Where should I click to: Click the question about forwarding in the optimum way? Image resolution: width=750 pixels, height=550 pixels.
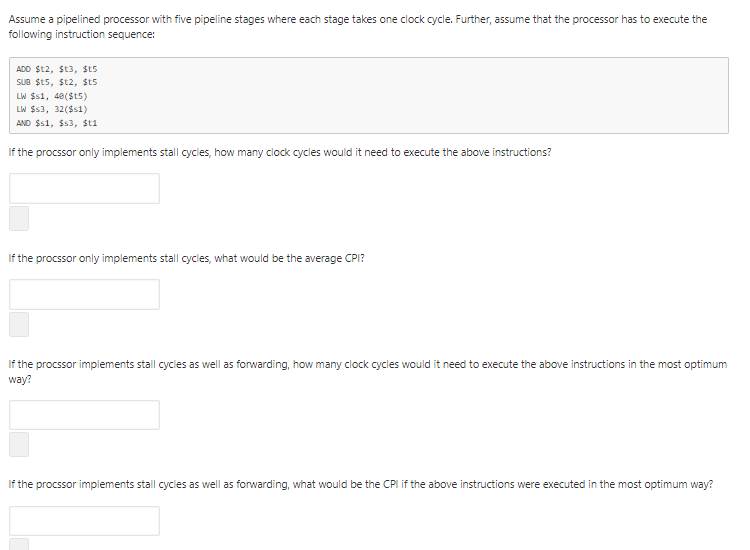pos(367,372)
